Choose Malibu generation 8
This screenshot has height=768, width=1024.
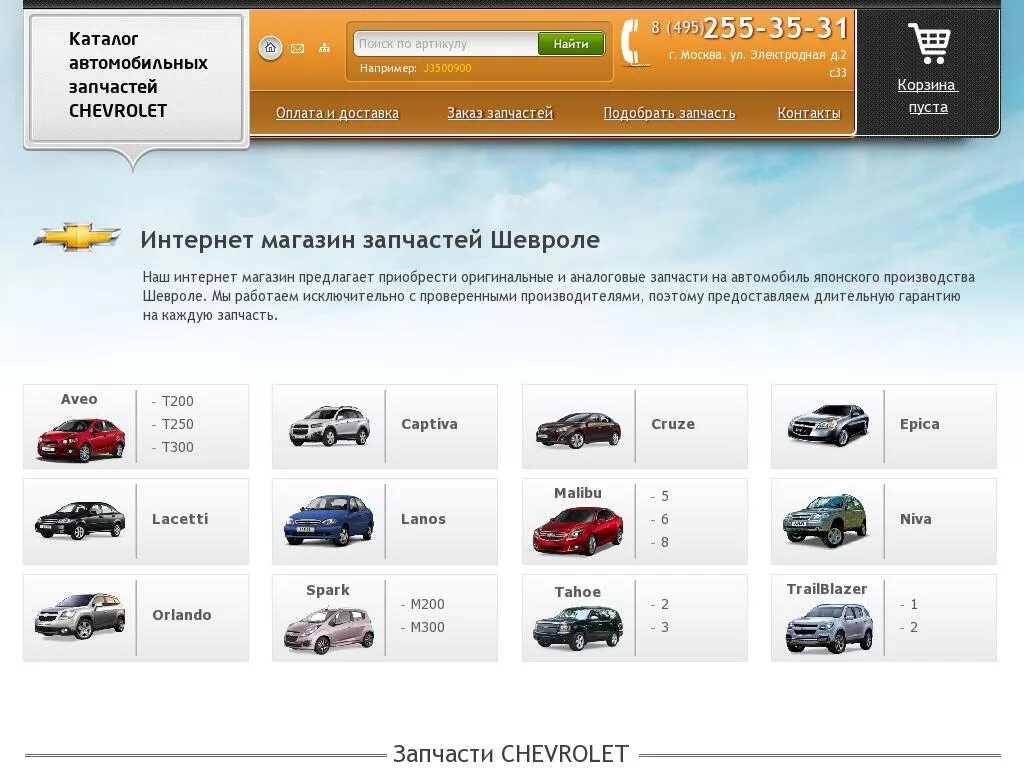click(664, 542)
